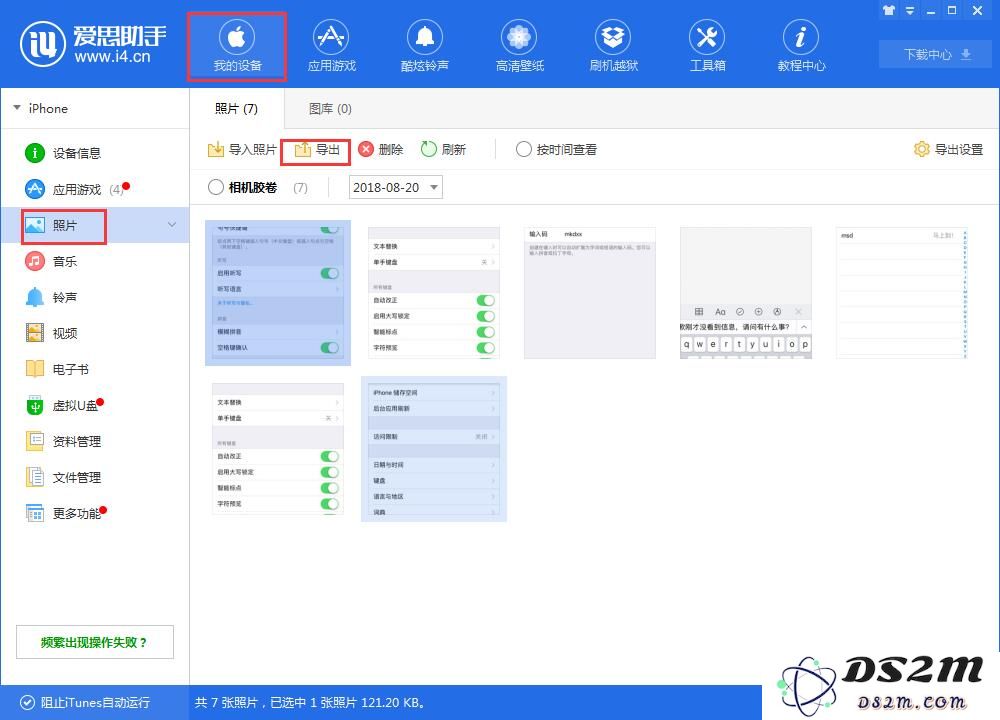Viewport: 1000px width, 720px height.
Task: Select the first selected settings screenshot thumbnail
Action: pyautogui.click(x=278, y=293)
